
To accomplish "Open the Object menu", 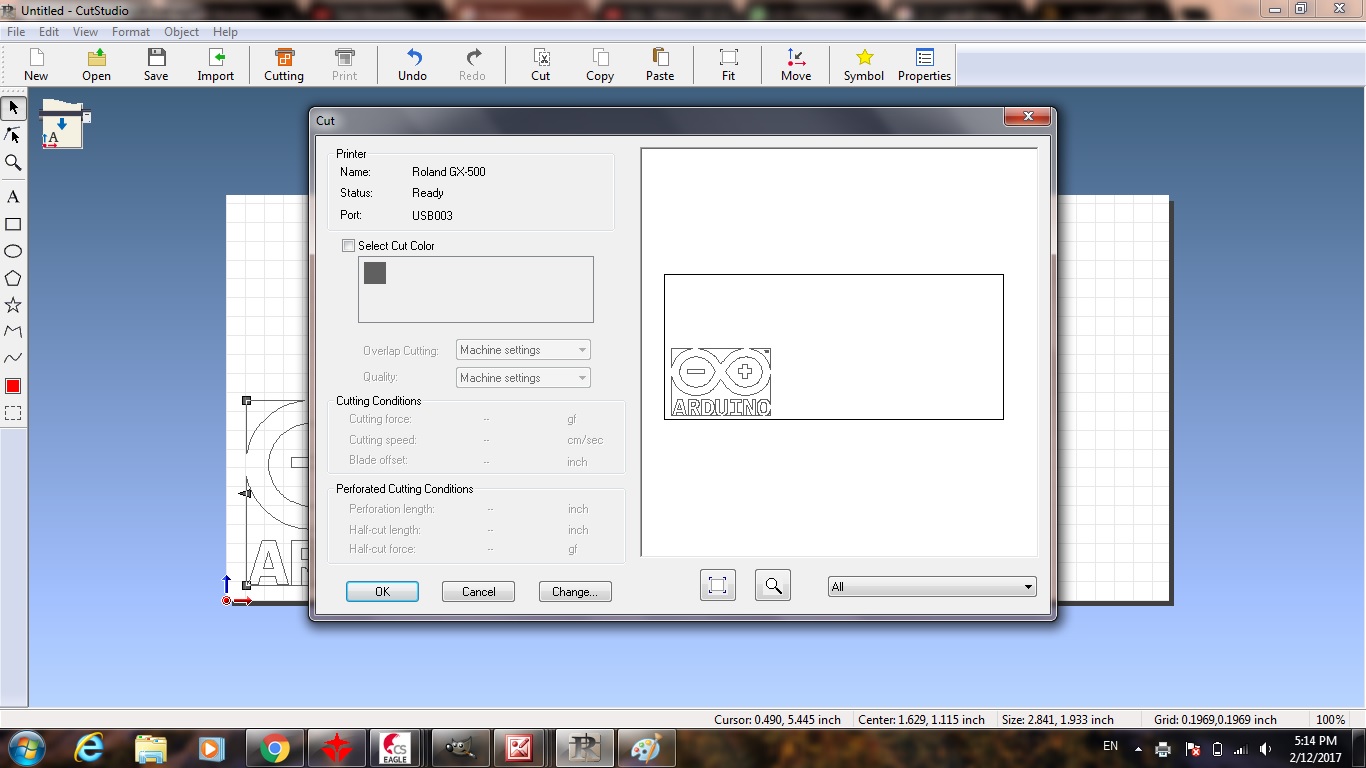I will (x=182, y=32).
